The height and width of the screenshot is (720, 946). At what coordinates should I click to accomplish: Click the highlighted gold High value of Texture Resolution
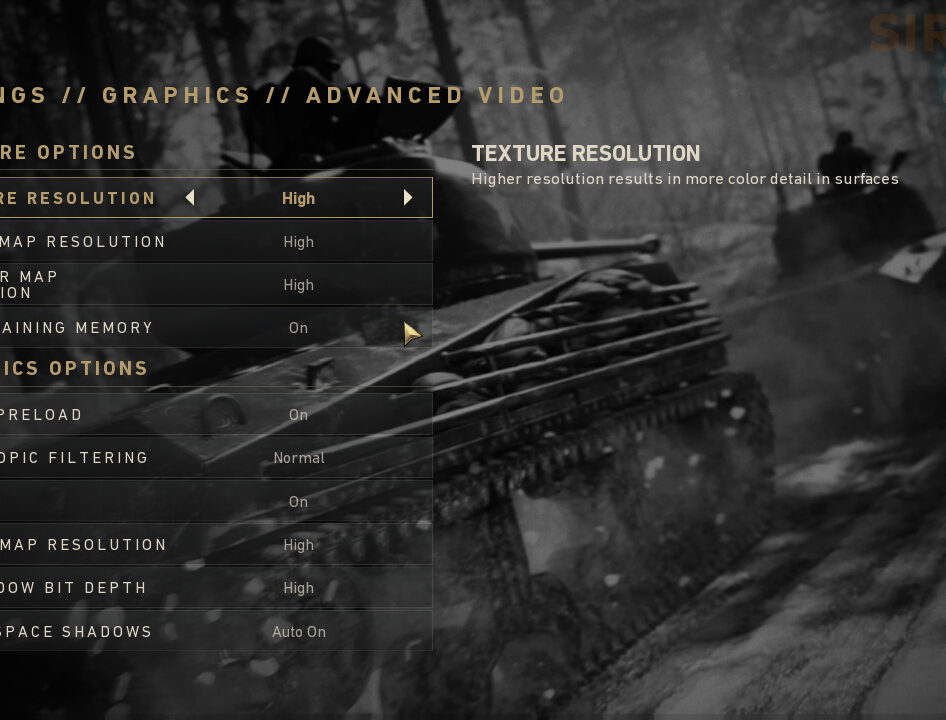[x=299, y=199]
